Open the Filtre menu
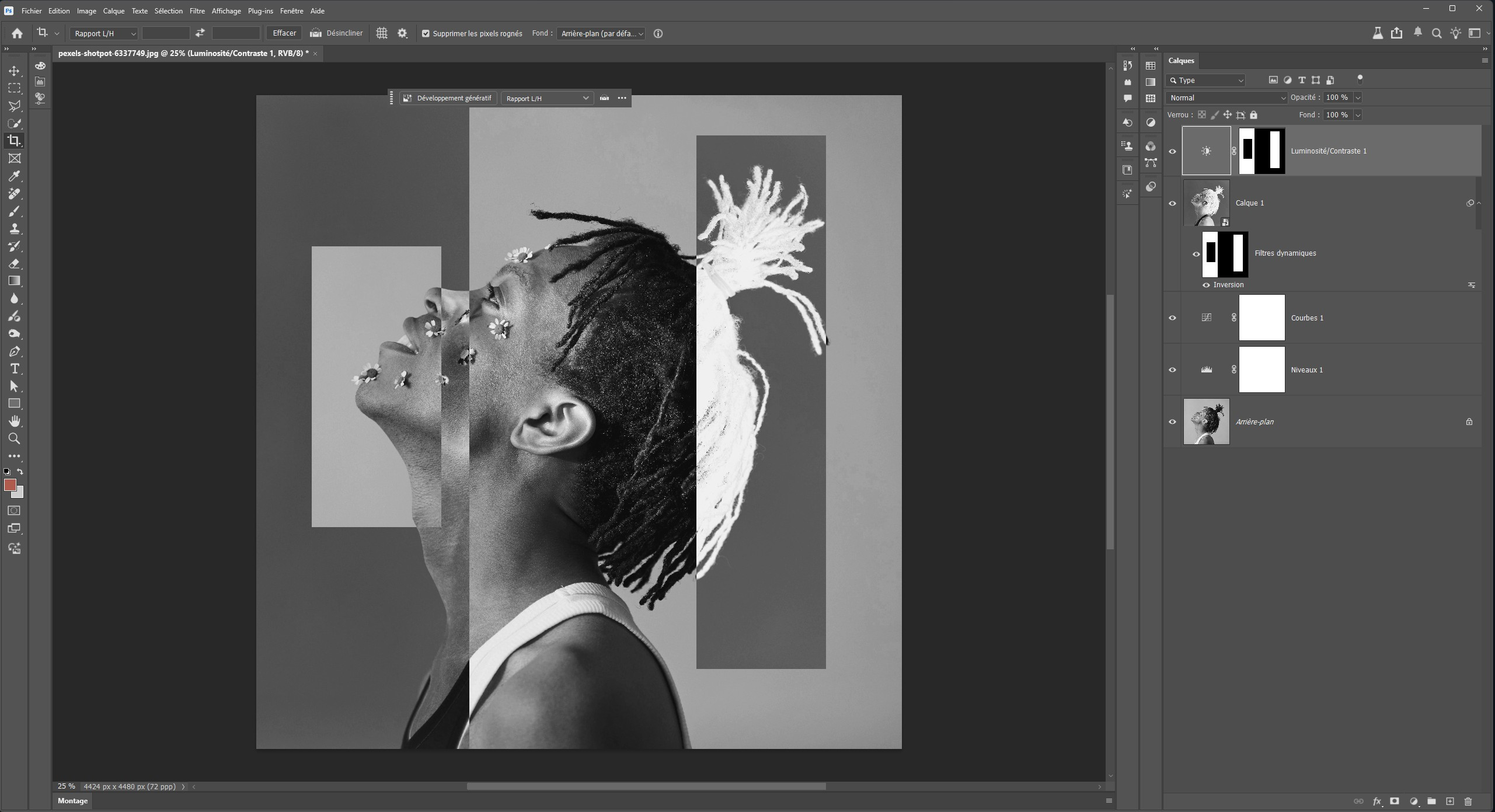 (x=197, y=11)
